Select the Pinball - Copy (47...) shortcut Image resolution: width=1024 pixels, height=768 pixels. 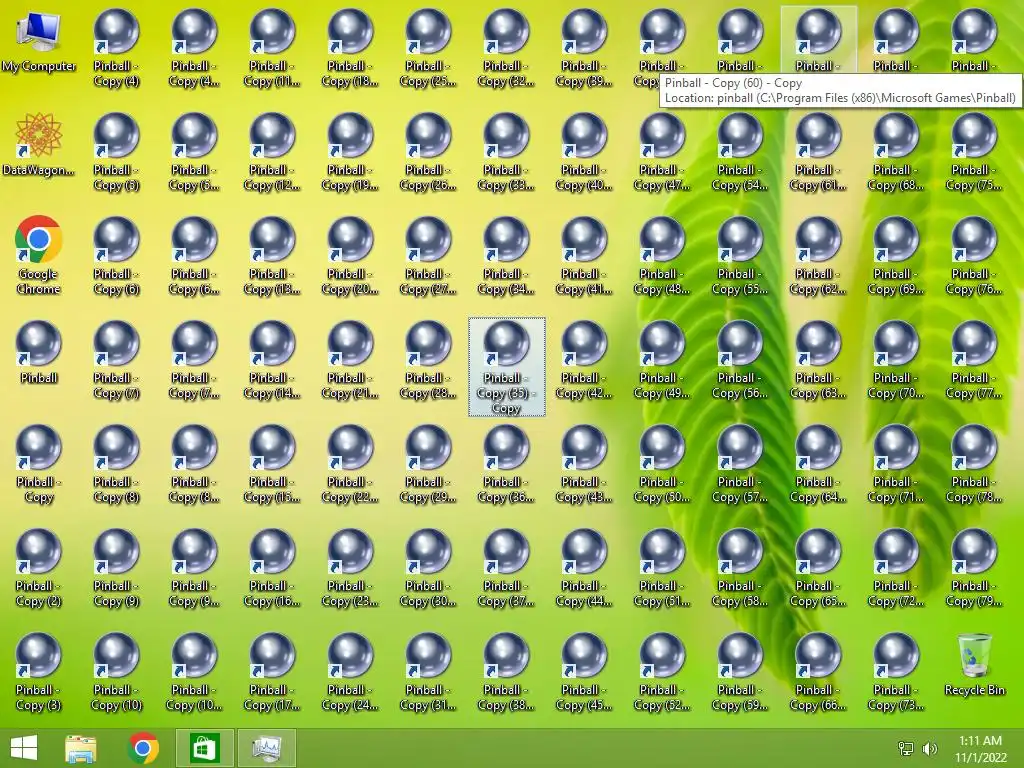pos(662,152)
